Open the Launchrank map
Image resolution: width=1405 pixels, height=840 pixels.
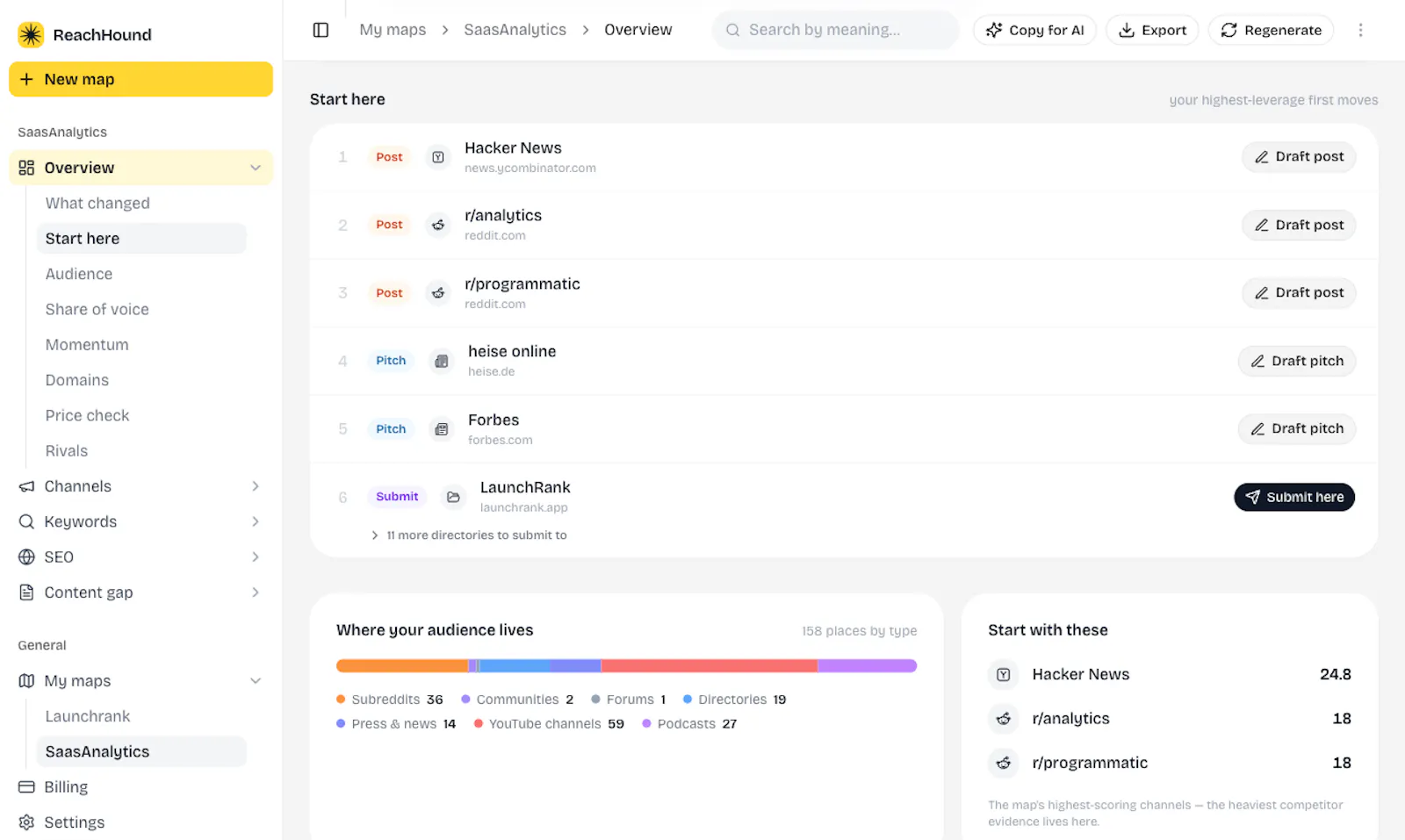pos(141,716)
